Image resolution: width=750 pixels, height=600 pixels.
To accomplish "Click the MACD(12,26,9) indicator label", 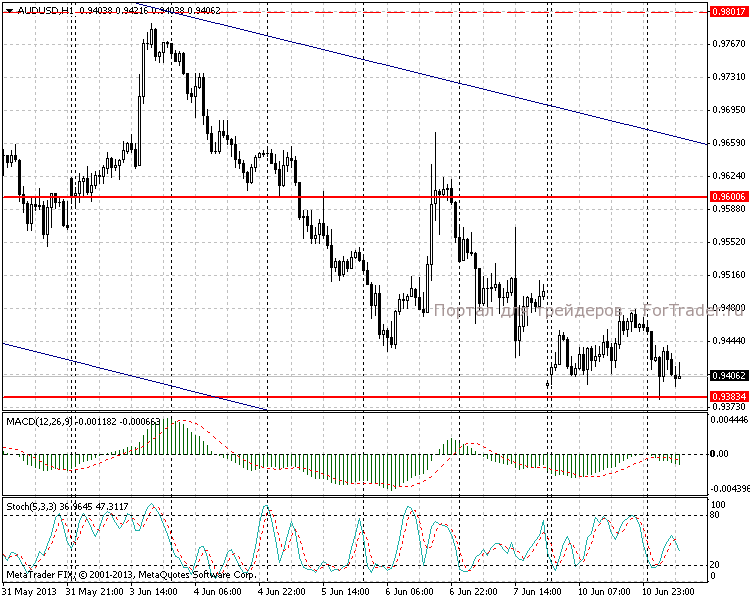I will (x=40, y=422).
